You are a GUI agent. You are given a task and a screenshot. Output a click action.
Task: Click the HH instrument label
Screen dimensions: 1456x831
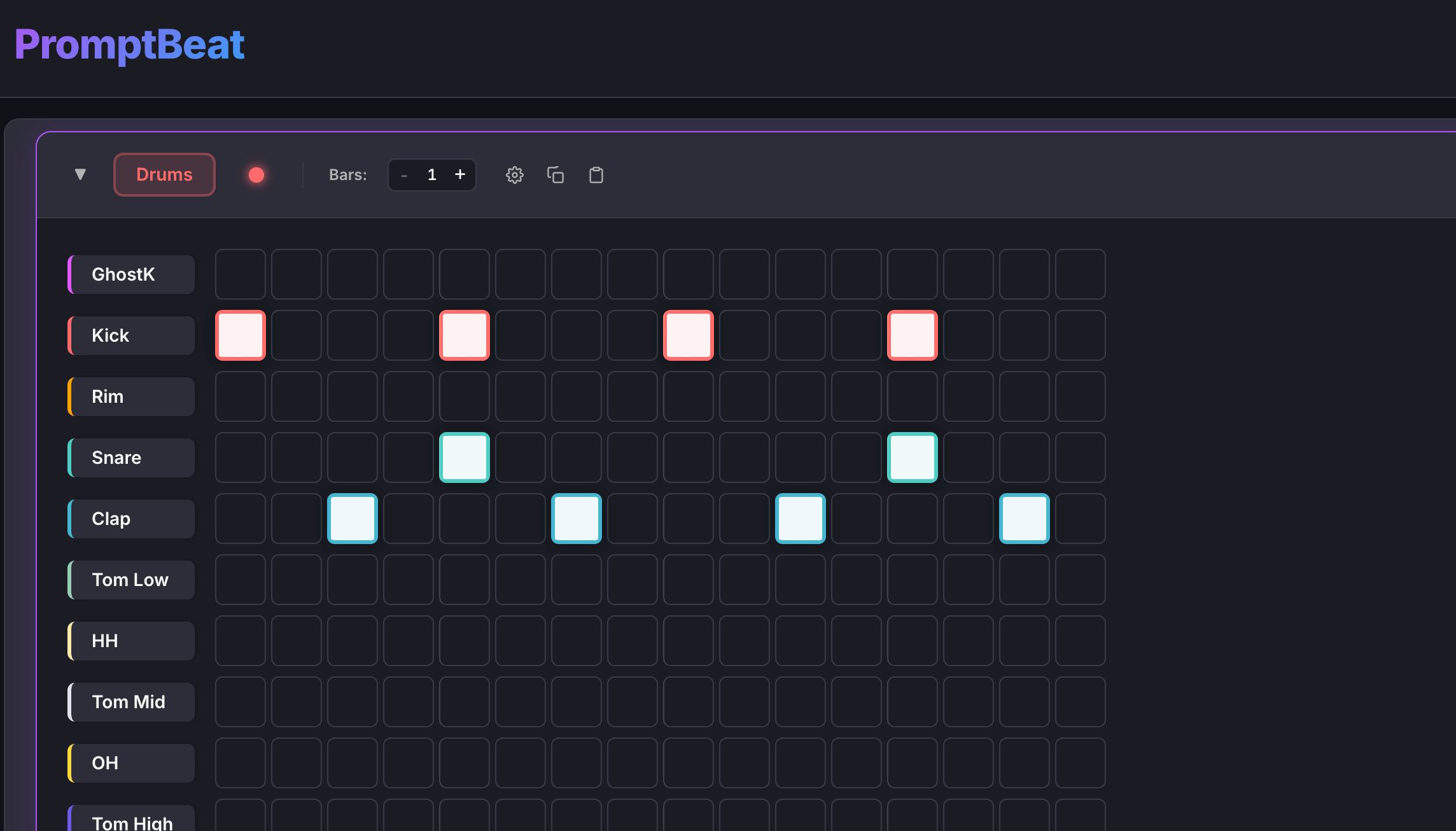[x=132, y=641]
